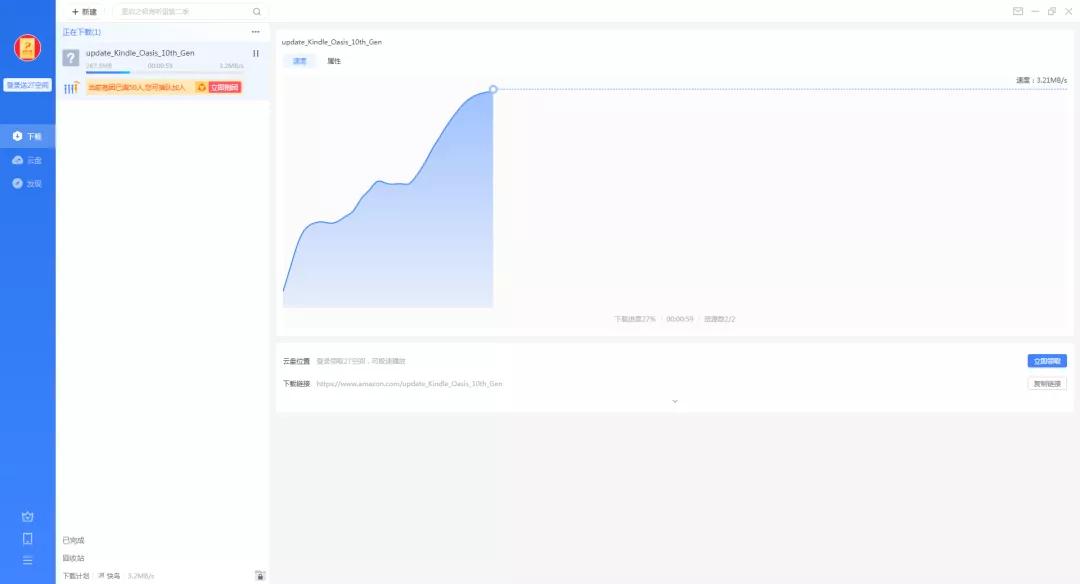Open the mail messages icon in title bar

[x=1018, y=11]
